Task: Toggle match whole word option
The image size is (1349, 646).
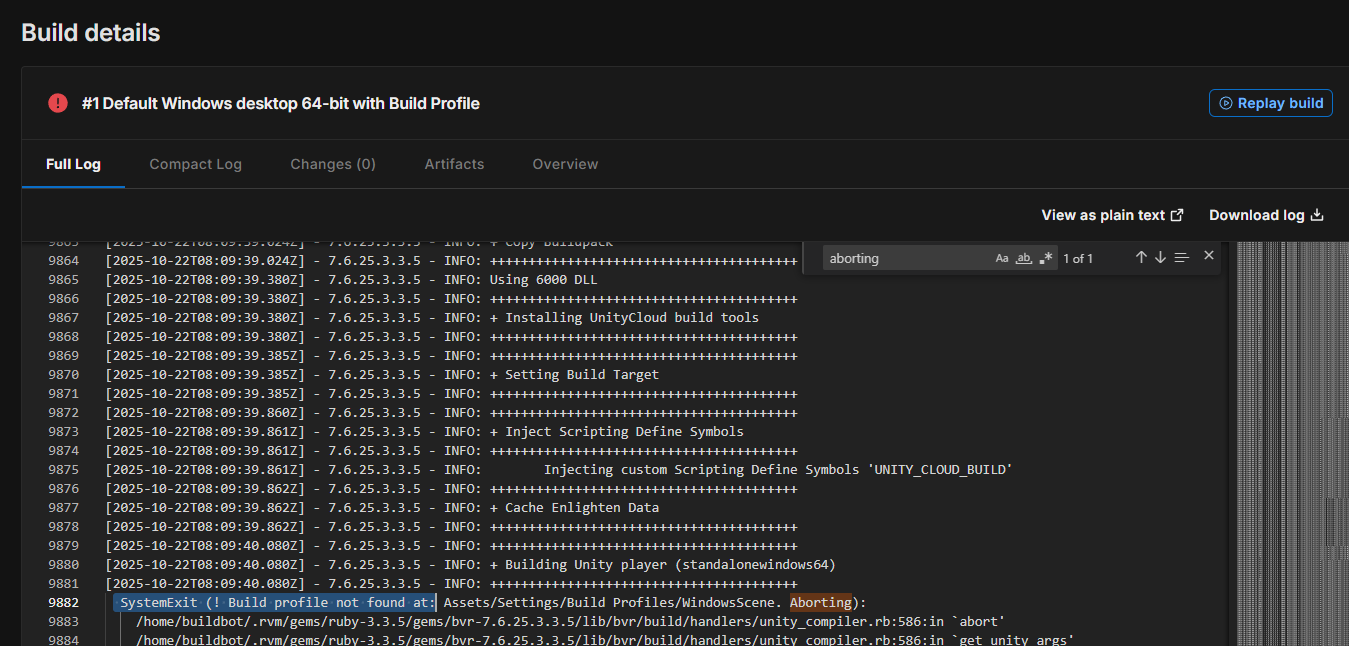Action: 1023,258
